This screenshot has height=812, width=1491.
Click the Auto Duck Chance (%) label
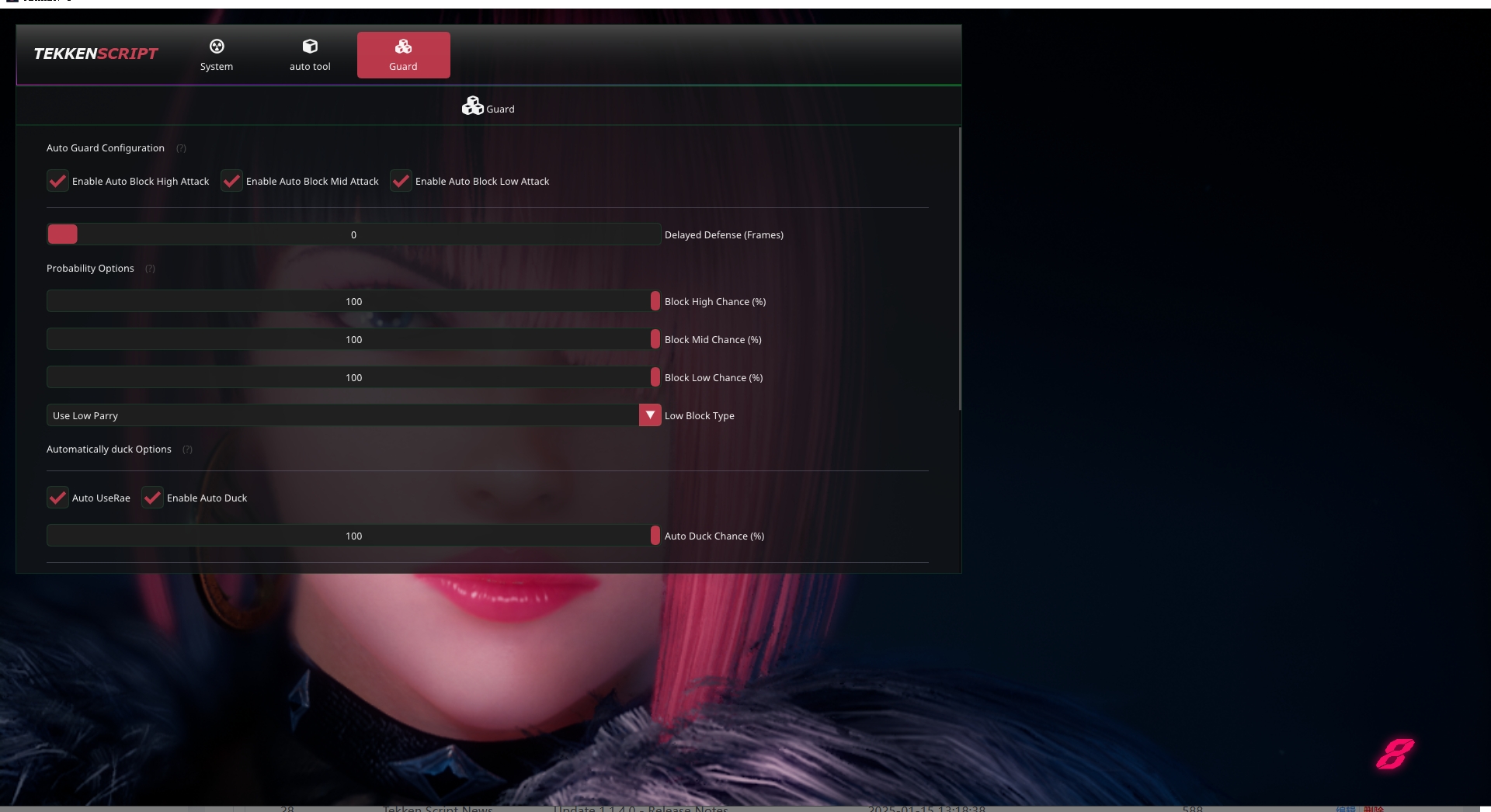click(714, 536)
